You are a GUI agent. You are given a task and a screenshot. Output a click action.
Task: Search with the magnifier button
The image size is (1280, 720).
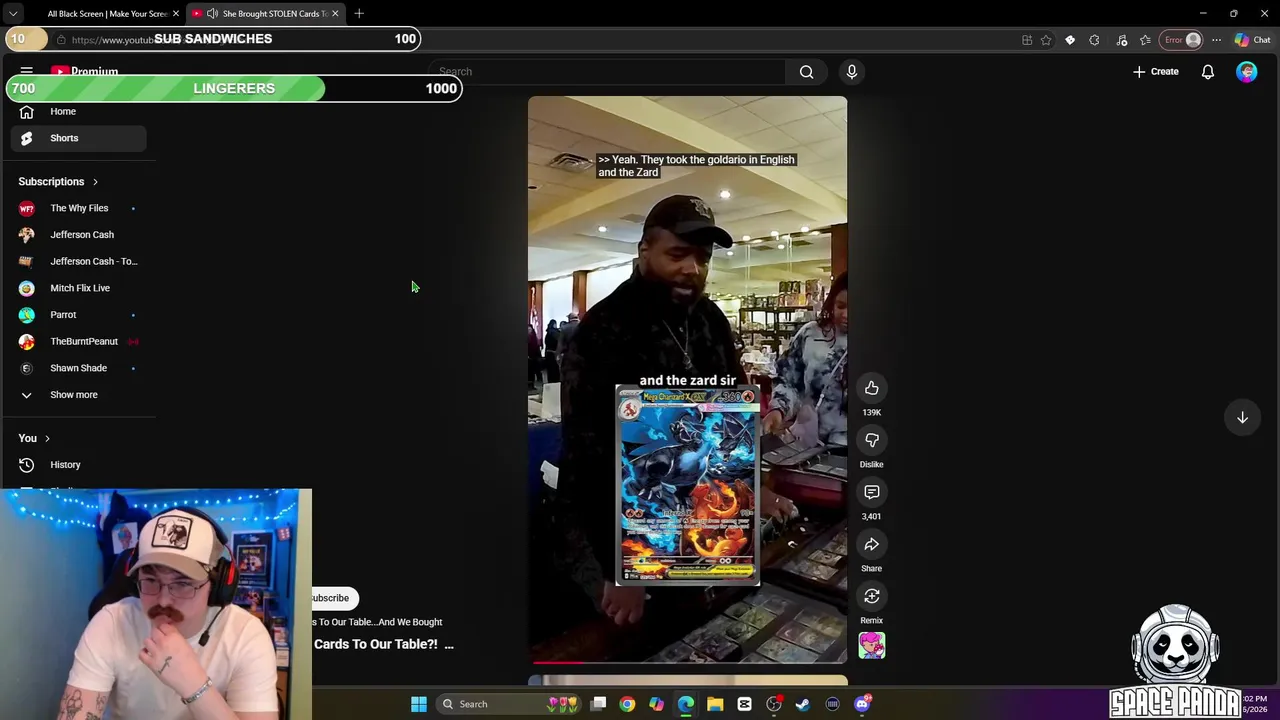coord(806,72)
